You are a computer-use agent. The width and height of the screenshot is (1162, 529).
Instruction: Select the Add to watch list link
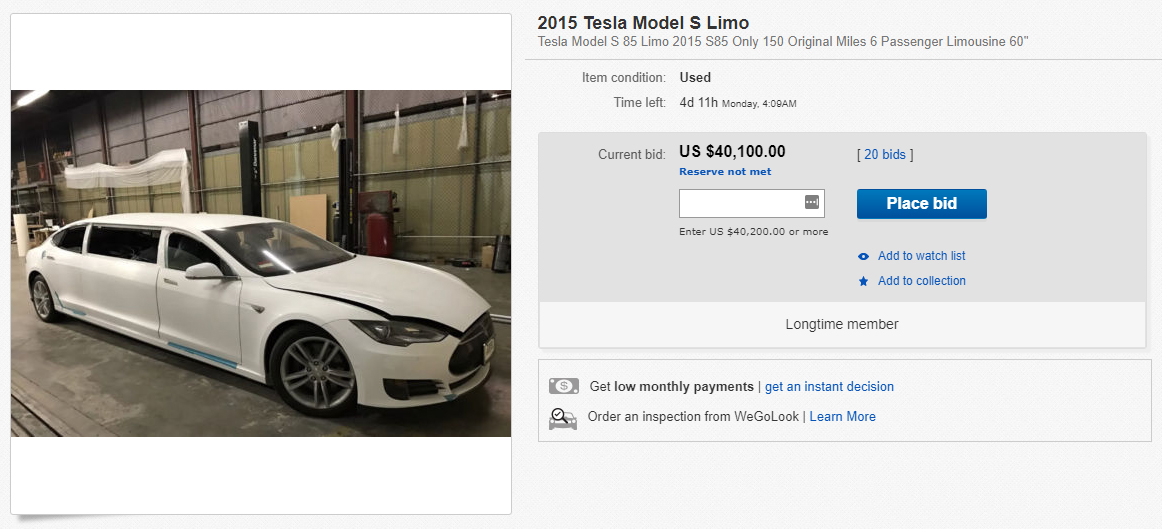921,256
